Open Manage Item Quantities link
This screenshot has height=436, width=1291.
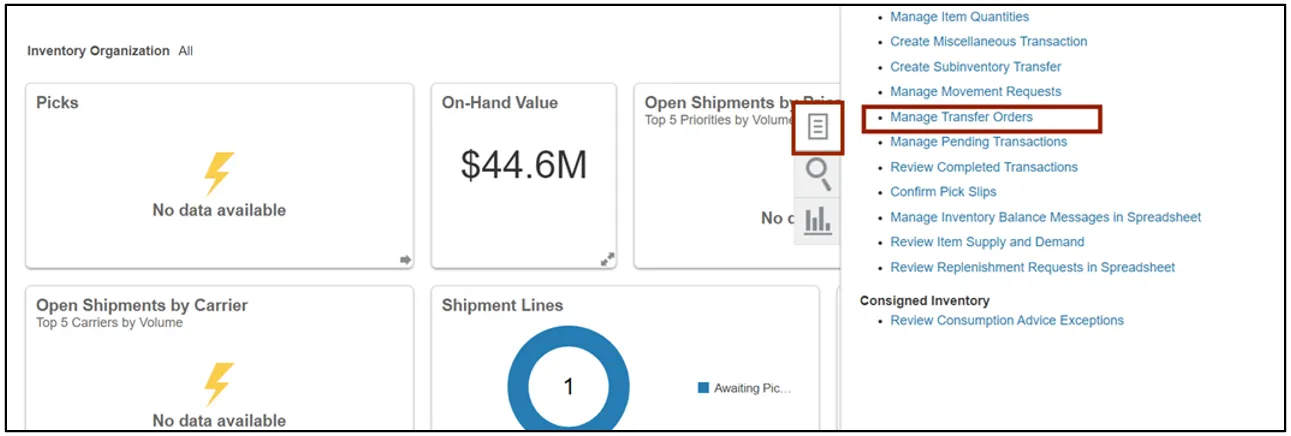(x=959, y=17)
